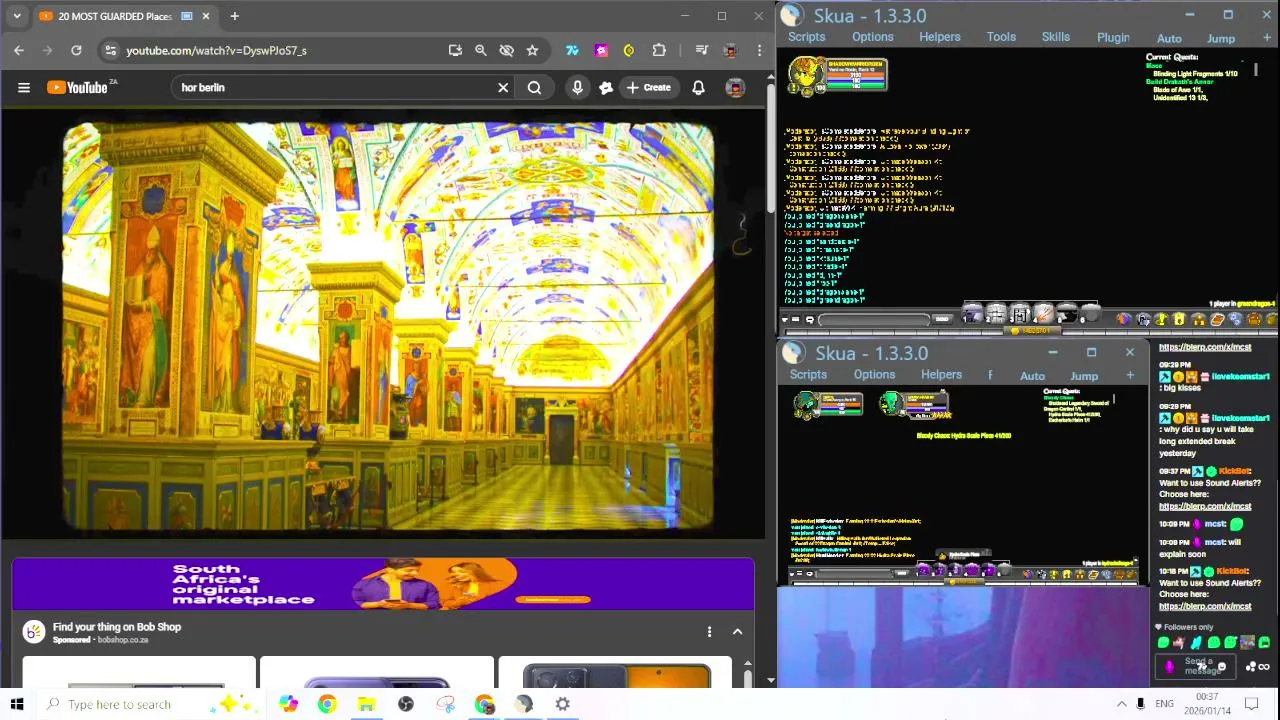This screenshot has width=1280, height=720.
Task: Open Helpers menu in lower Skua window
Action: (941, 375)
